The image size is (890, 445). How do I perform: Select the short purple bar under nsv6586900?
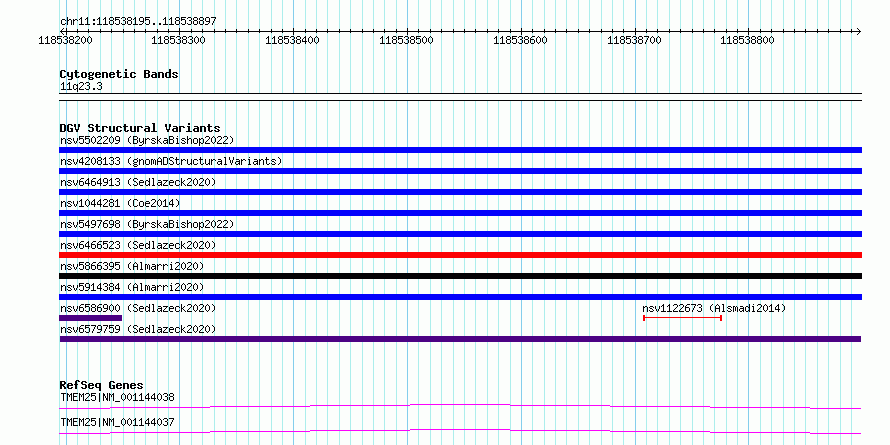tap(91, 318)
